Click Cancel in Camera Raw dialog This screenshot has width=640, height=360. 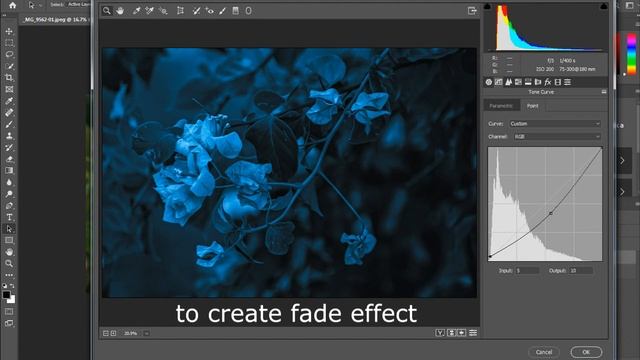[544, 352]
